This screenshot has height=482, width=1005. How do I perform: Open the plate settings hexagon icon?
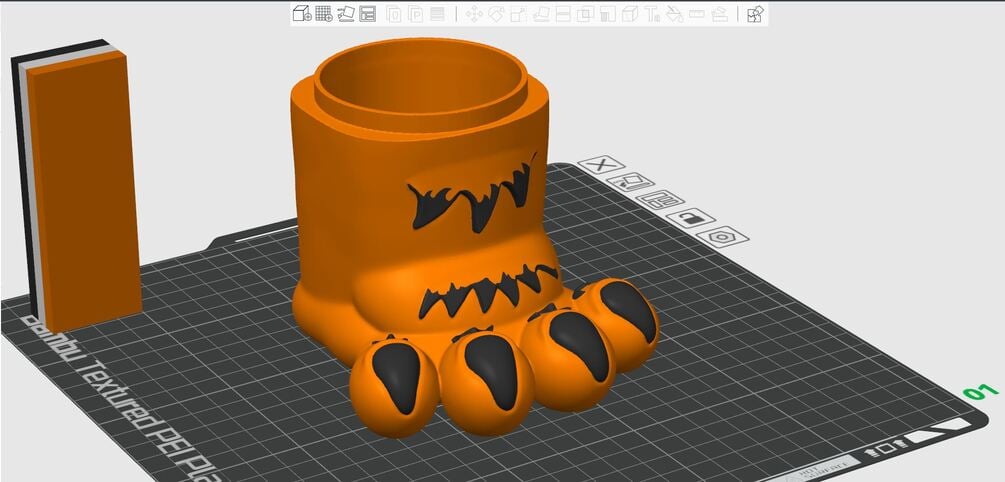tap(722, 237)
